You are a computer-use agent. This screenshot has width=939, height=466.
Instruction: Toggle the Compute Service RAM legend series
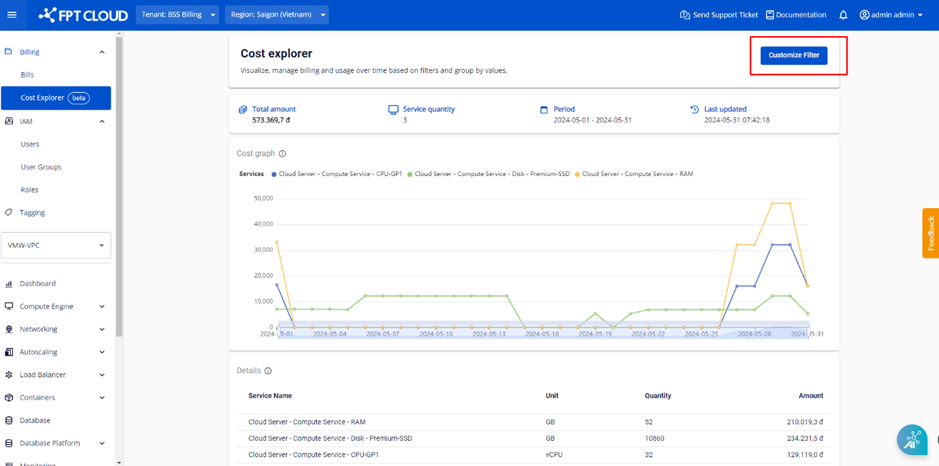tap(635, 174)
